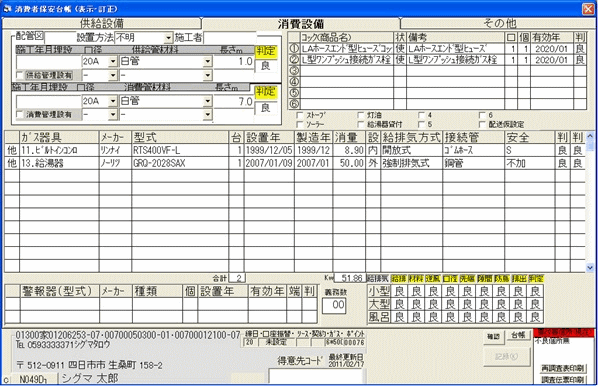
Task: Click consumption value 50.00 cell
Action: (349, 163)
